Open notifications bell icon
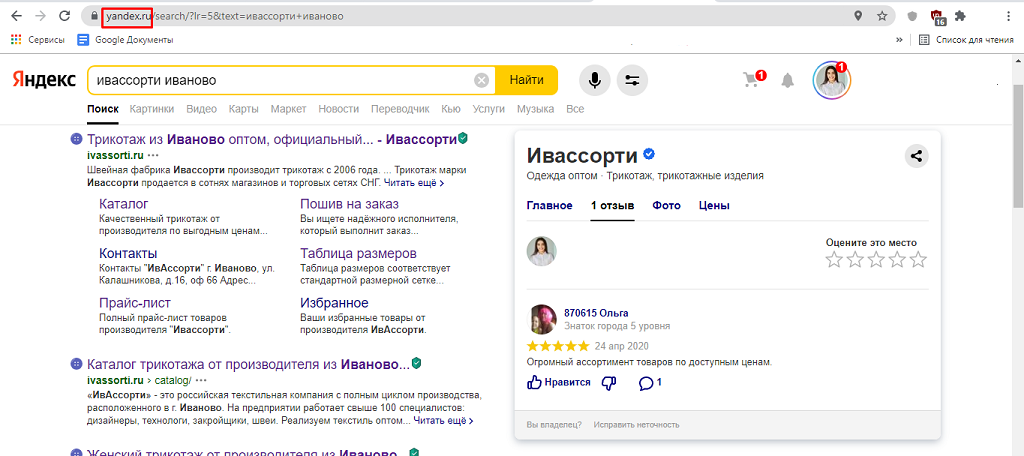Image resolution: width=1024 pixels, height=456 pixels. (x=788, y=80)
